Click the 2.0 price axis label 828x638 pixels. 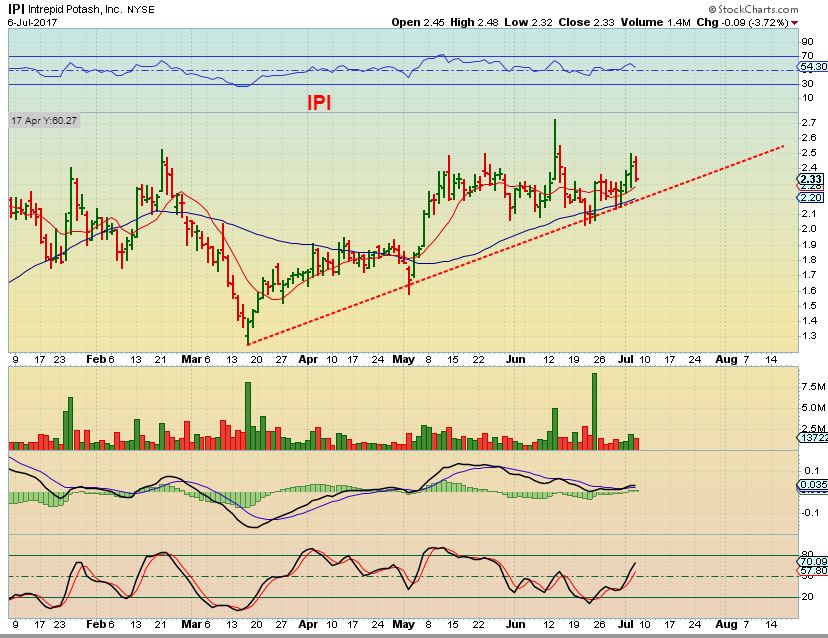[809, 229]
